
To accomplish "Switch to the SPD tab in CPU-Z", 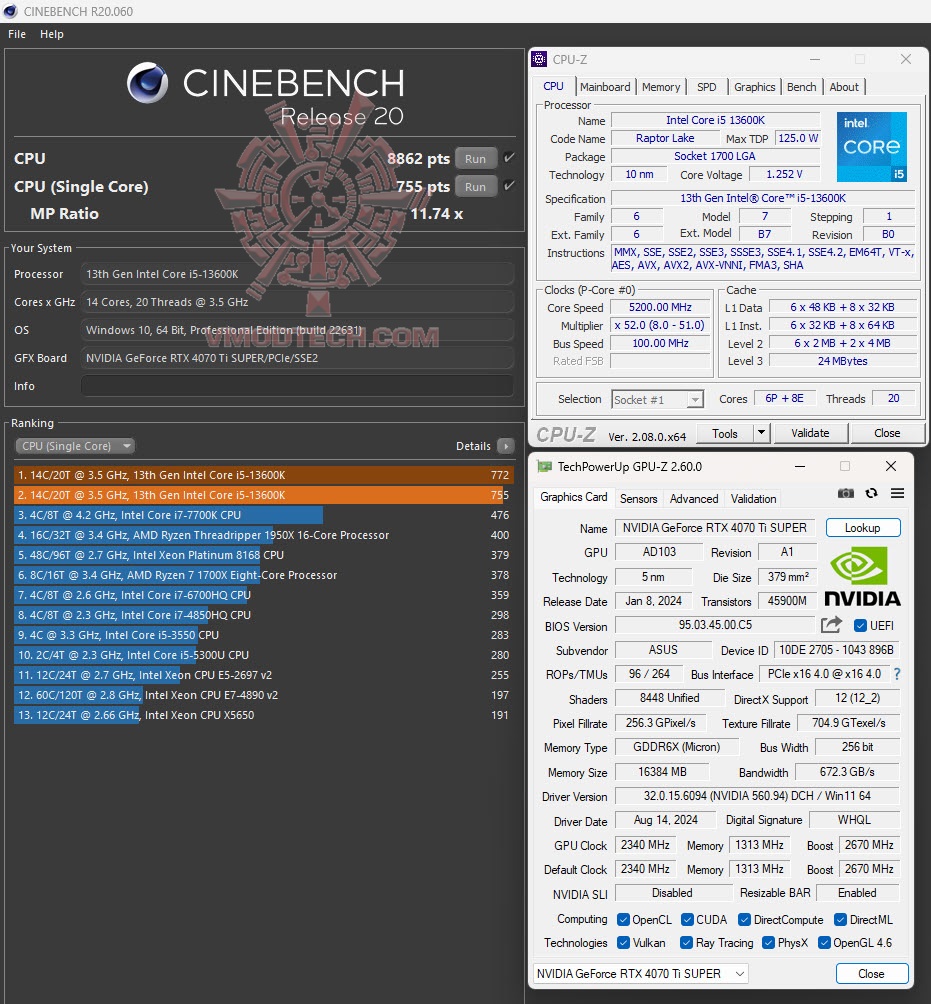I will 706,87.
